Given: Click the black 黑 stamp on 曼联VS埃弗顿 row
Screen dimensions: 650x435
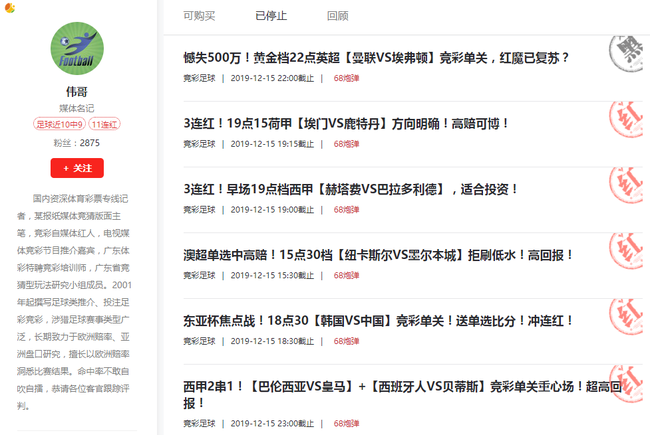Looking at the screenshot, I should (x=626, y=54).
